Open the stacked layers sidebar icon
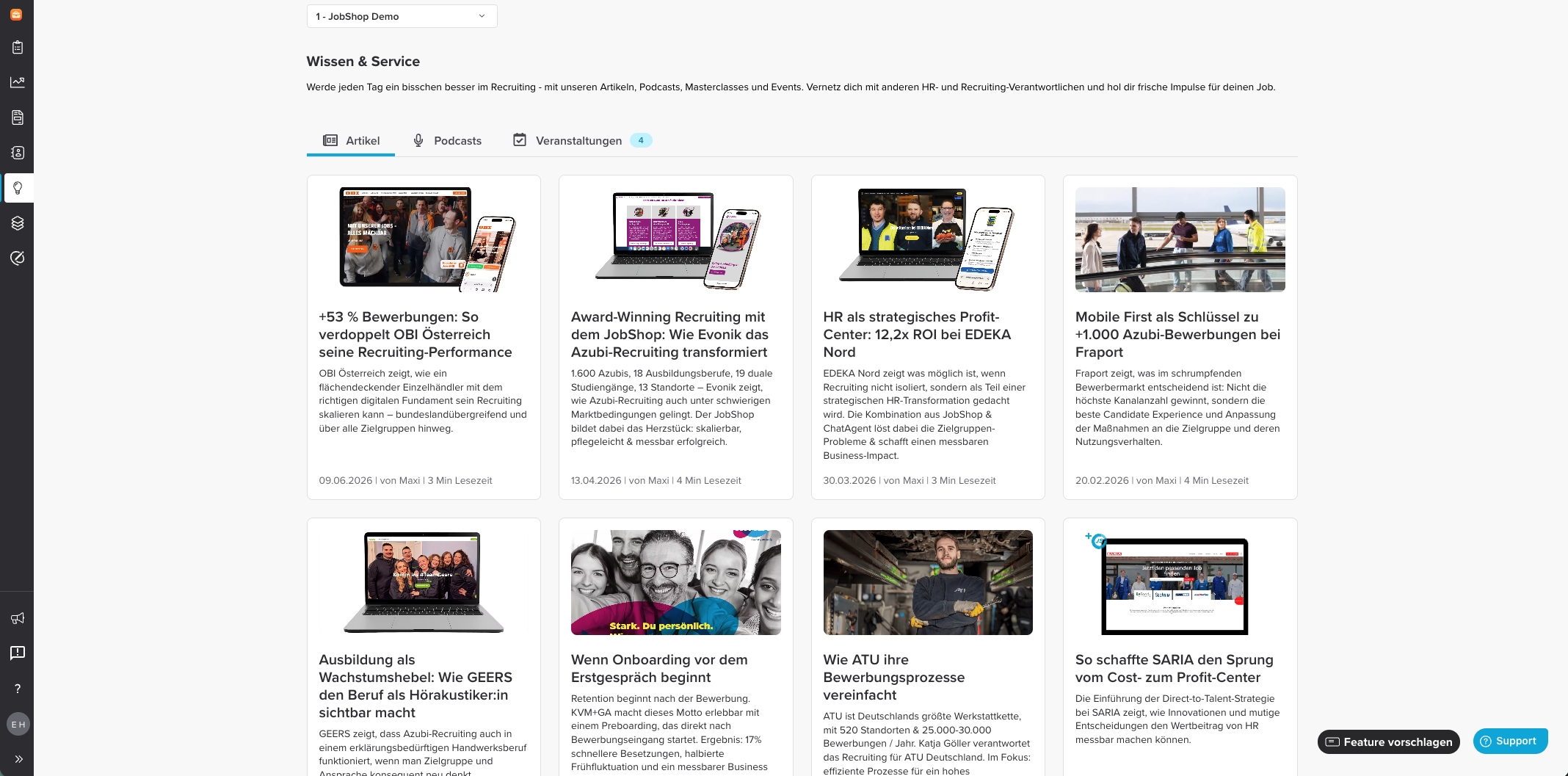This screenshot has width=1568, height=776. pyautogui.click(x=18, y=223)
